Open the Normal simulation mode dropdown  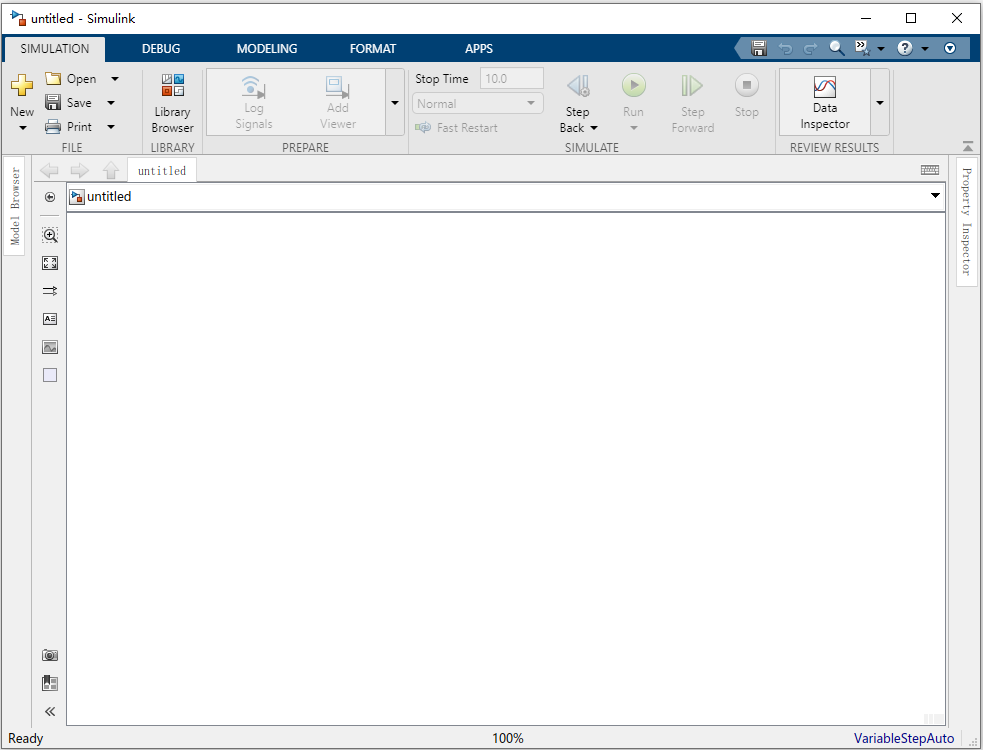point(478,103)
